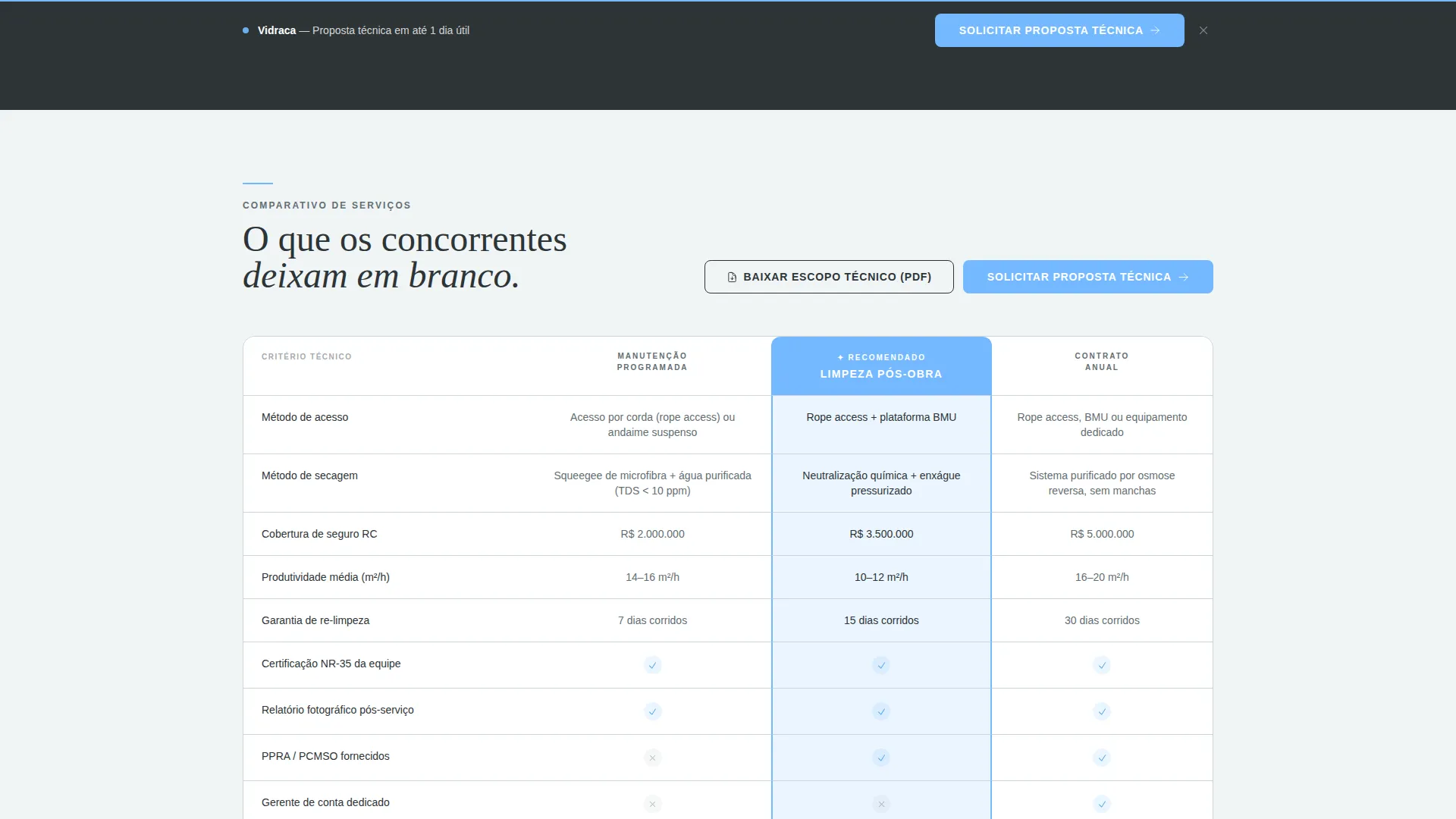Dismiss the top banner with the X icon
This screenshot has height=819, width=1456.
[x=1203, y=30]
